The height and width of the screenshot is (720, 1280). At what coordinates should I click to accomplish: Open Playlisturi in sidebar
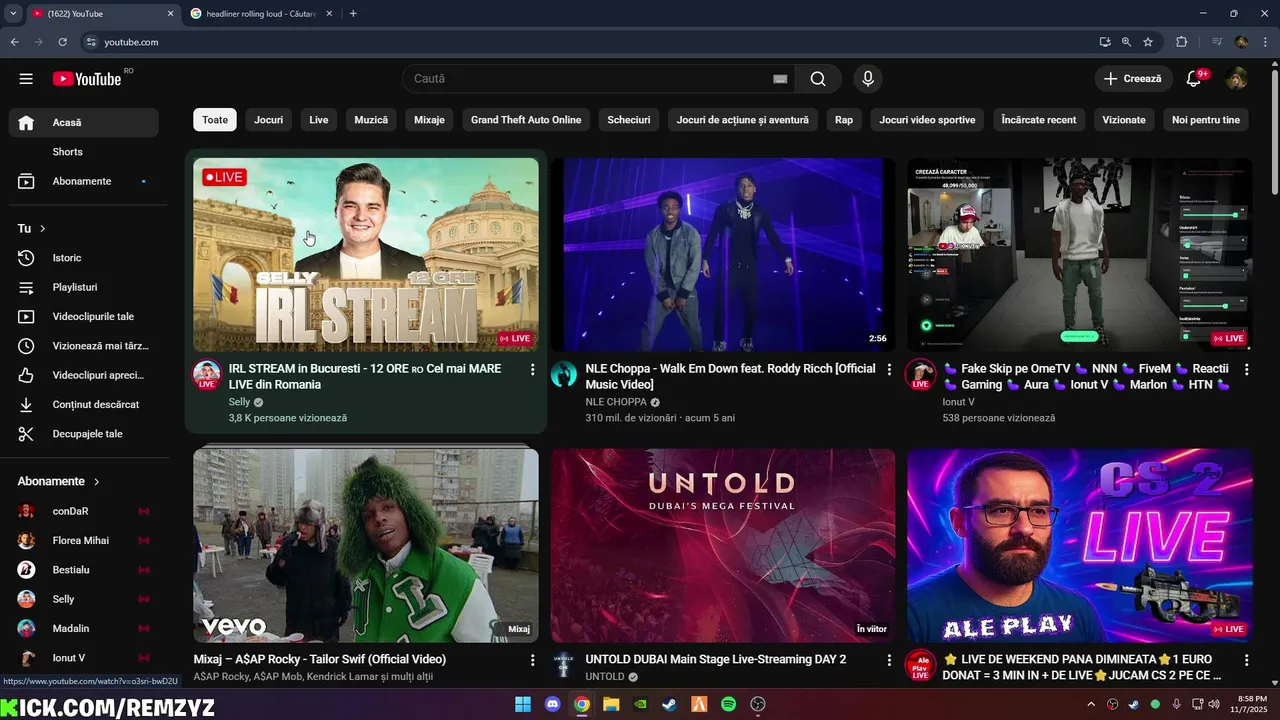click(84, 287)
